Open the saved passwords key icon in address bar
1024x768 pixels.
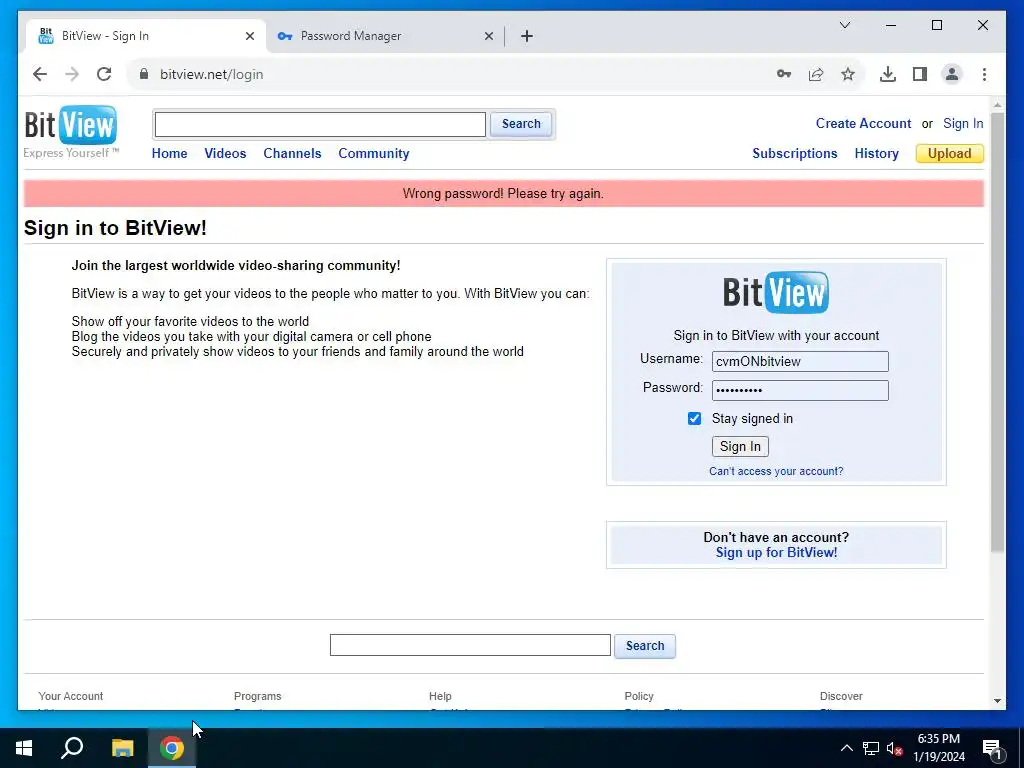(x=784, y=74)
